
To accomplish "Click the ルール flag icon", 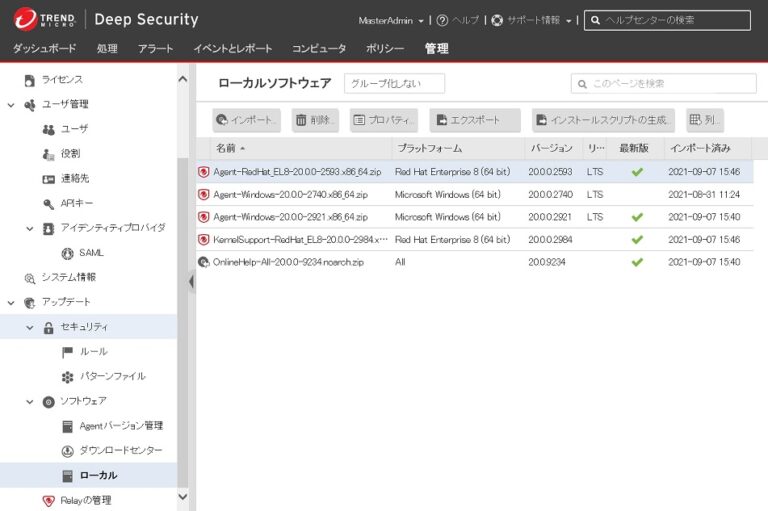I will pos(68,352).
